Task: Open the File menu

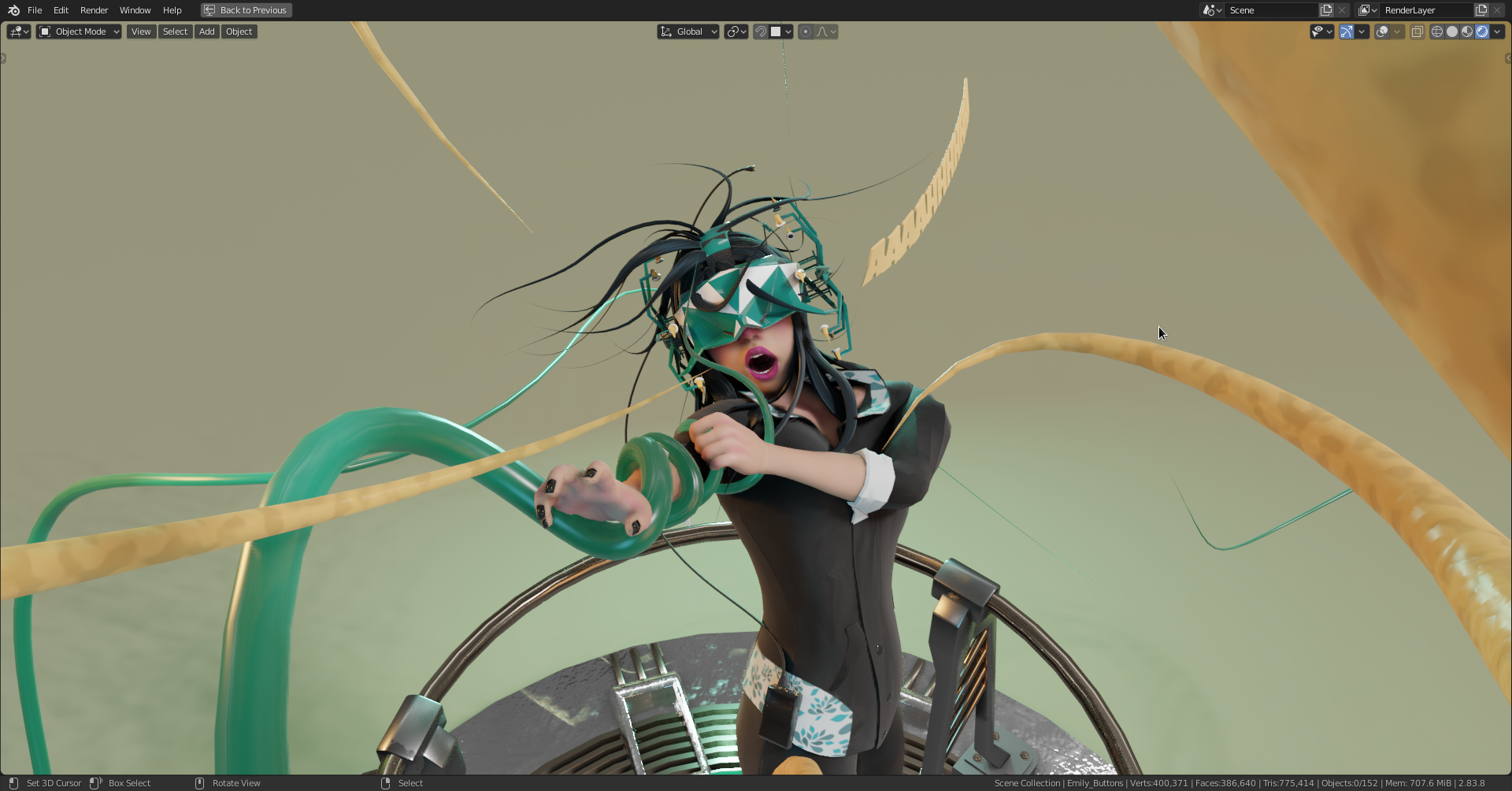Action: point(35,10)
